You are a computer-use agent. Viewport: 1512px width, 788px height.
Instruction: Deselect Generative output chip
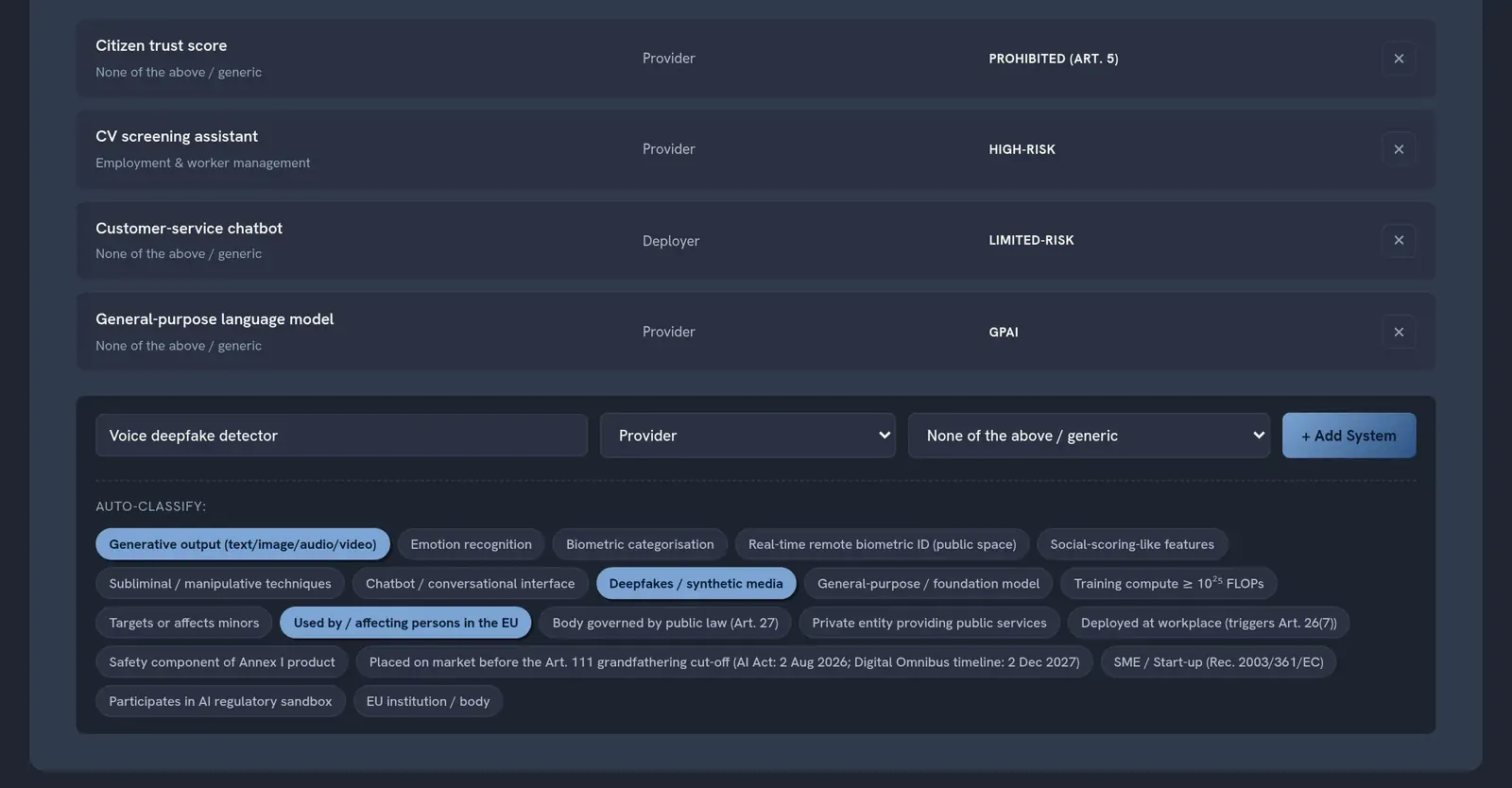point(243,544)
